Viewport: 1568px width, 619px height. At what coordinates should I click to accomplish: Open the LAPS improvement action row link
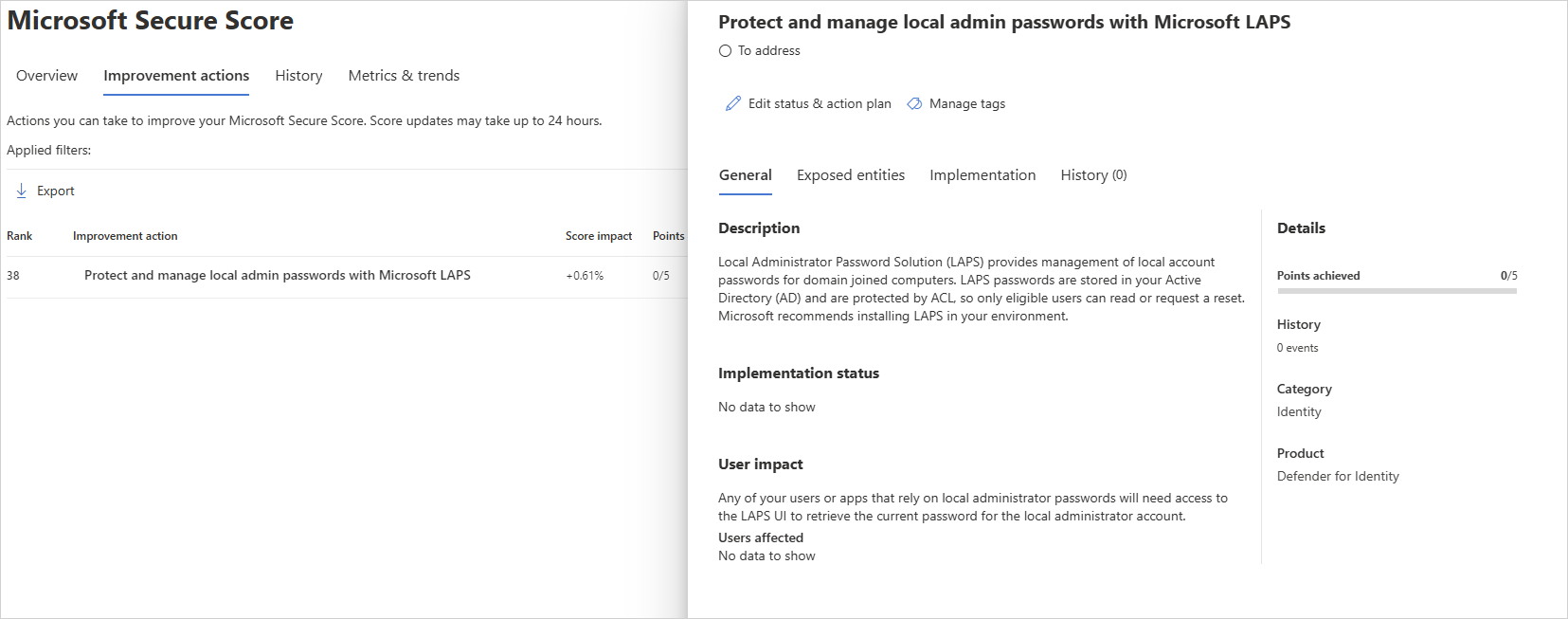click(277, 275)
